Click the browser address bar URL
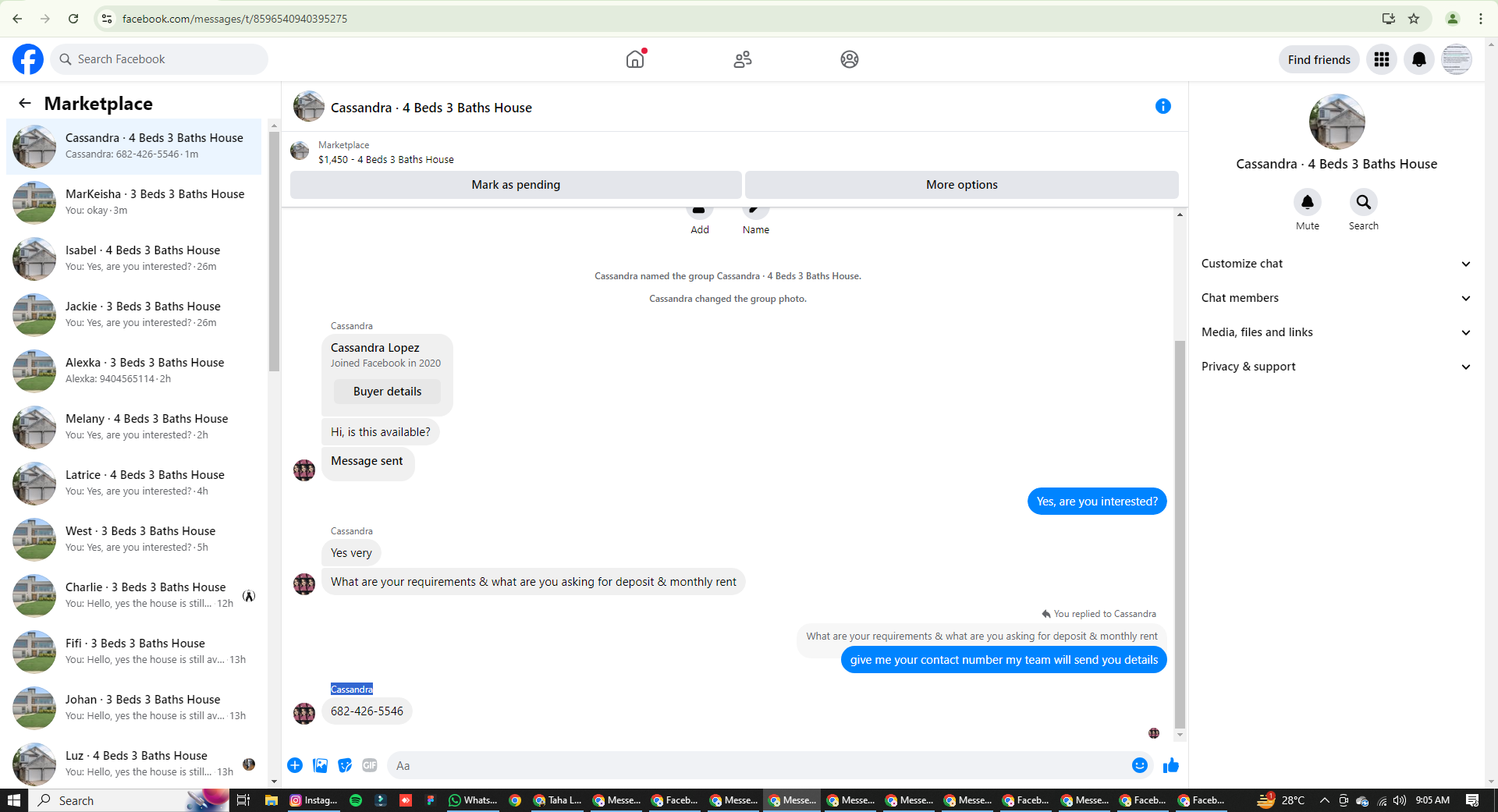 point(235,19)
